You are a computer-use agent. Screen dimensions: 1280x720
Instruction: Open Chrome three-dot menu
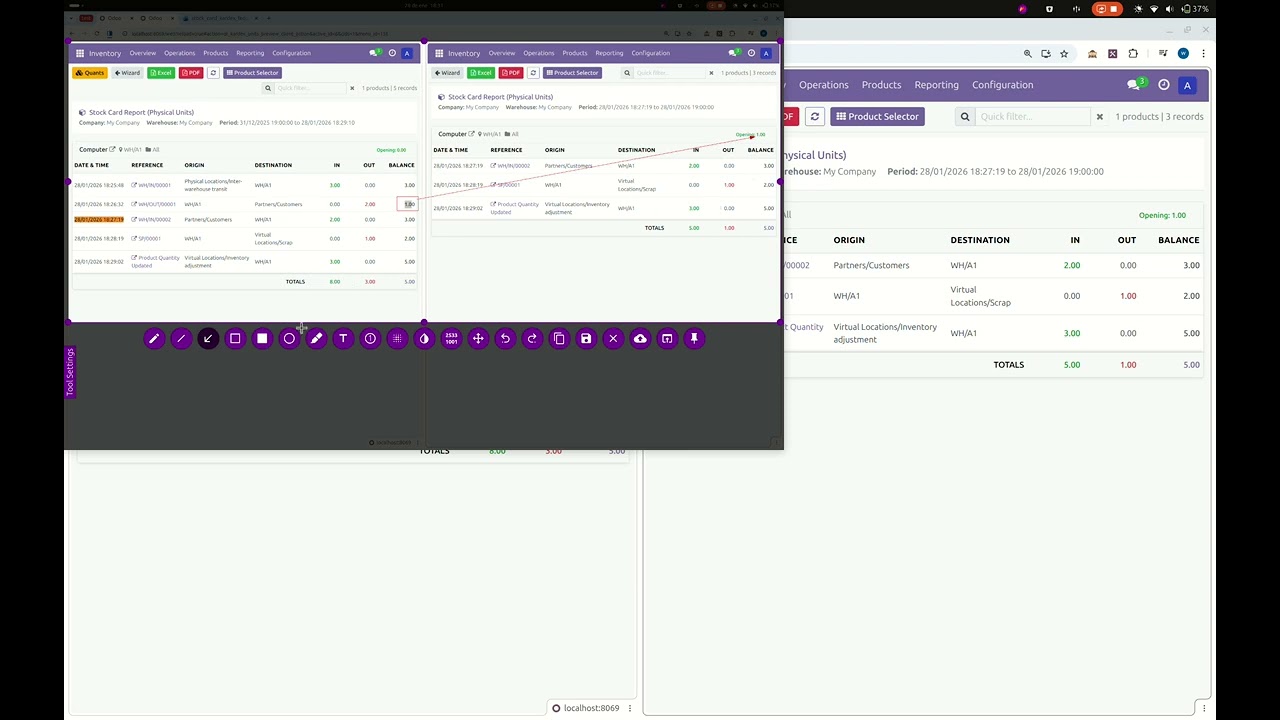(x=1204, y=54)
